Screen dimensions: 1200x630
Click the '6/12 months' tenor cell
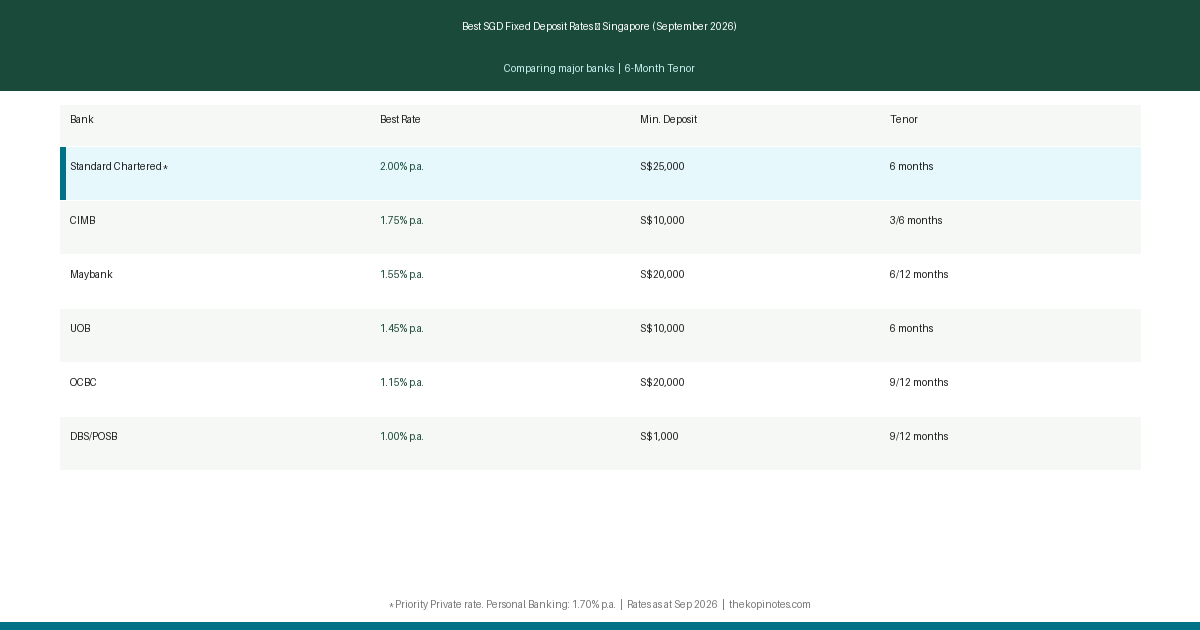pos(919,275)
